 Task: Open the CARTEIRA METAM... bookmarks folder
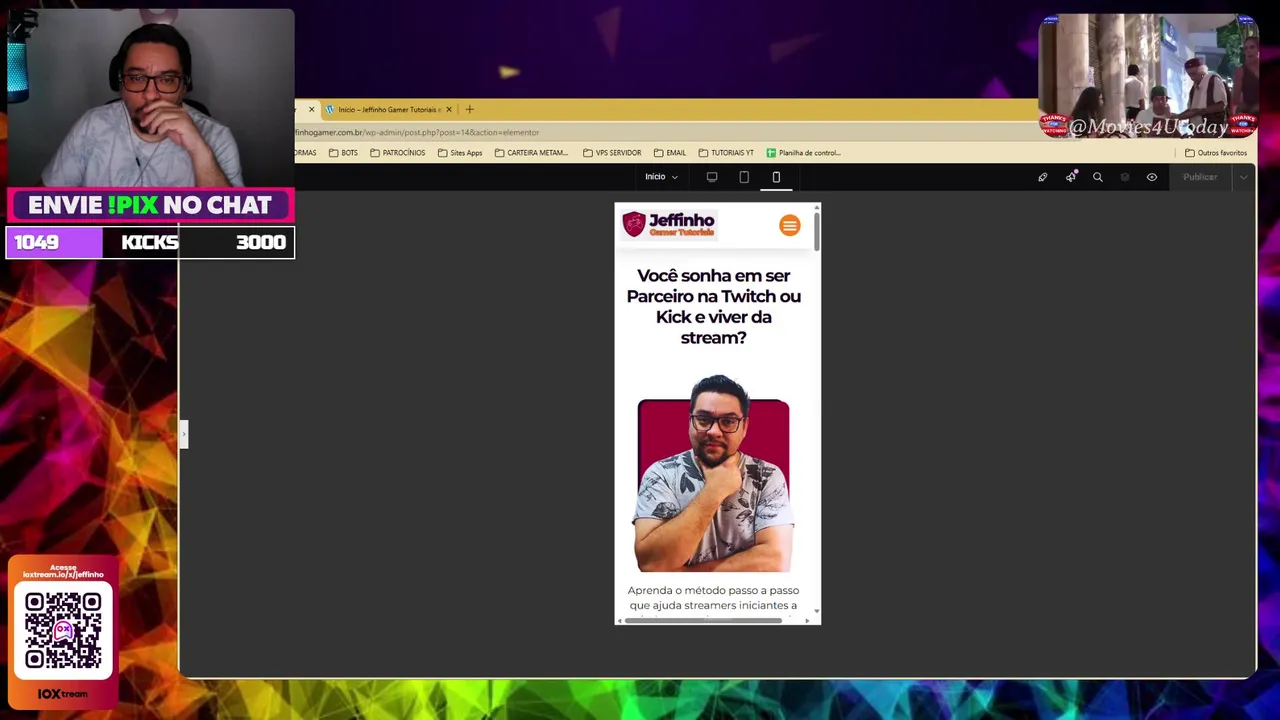coord(531,153)
